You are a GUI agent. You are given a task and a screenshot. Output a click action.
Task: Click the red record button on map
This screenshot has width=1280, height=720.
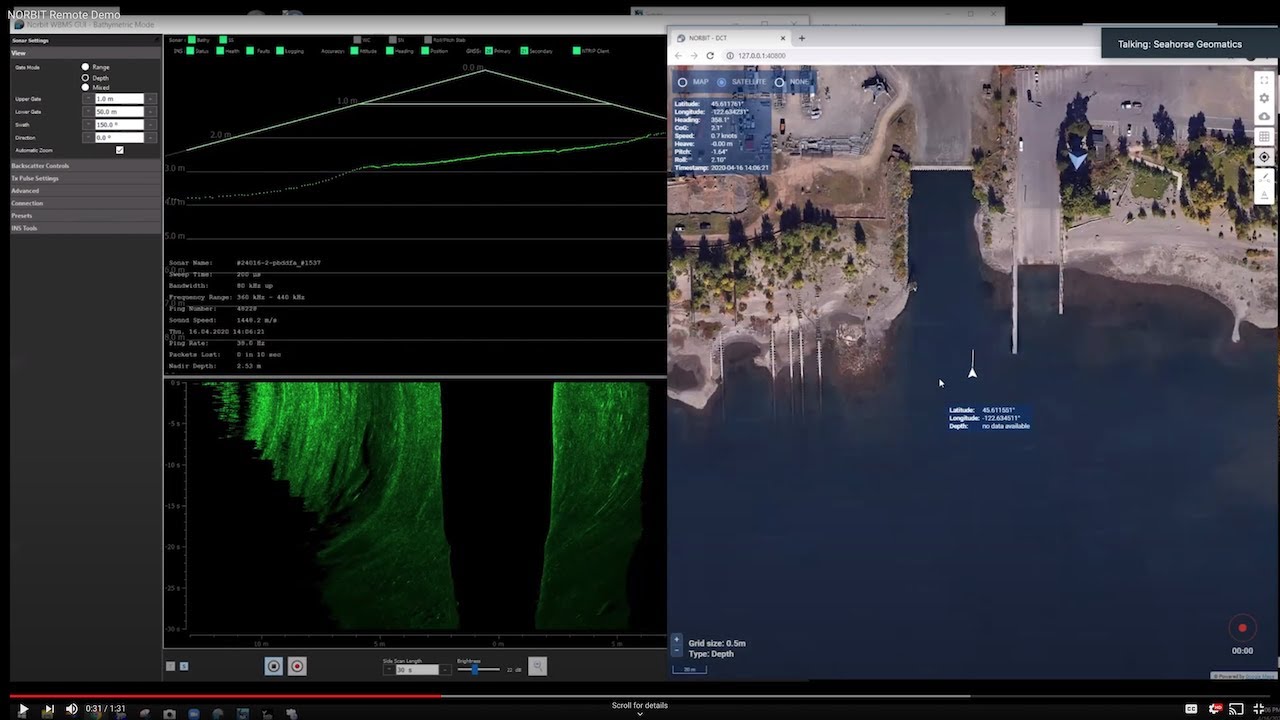(1242, 628)
